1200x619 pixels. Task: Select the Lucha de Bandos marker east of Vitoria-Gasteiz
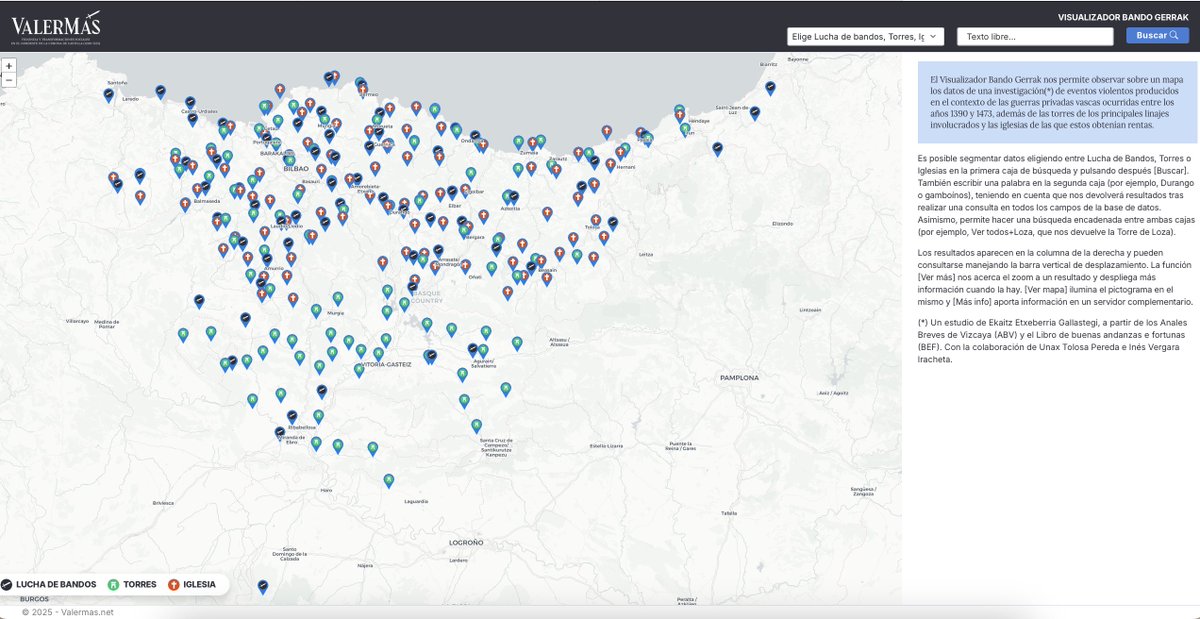point(431,356)
